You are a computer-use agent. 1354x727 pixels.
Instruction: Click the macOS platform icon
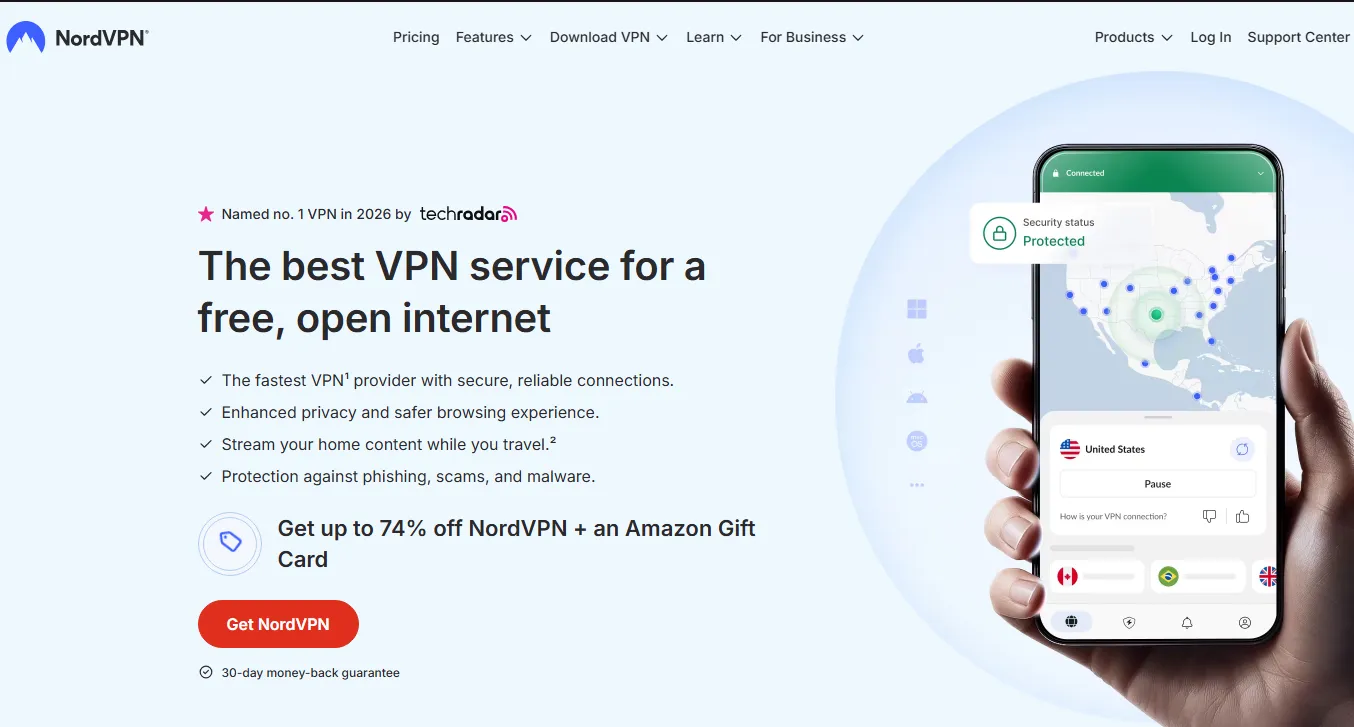[917, 440]
